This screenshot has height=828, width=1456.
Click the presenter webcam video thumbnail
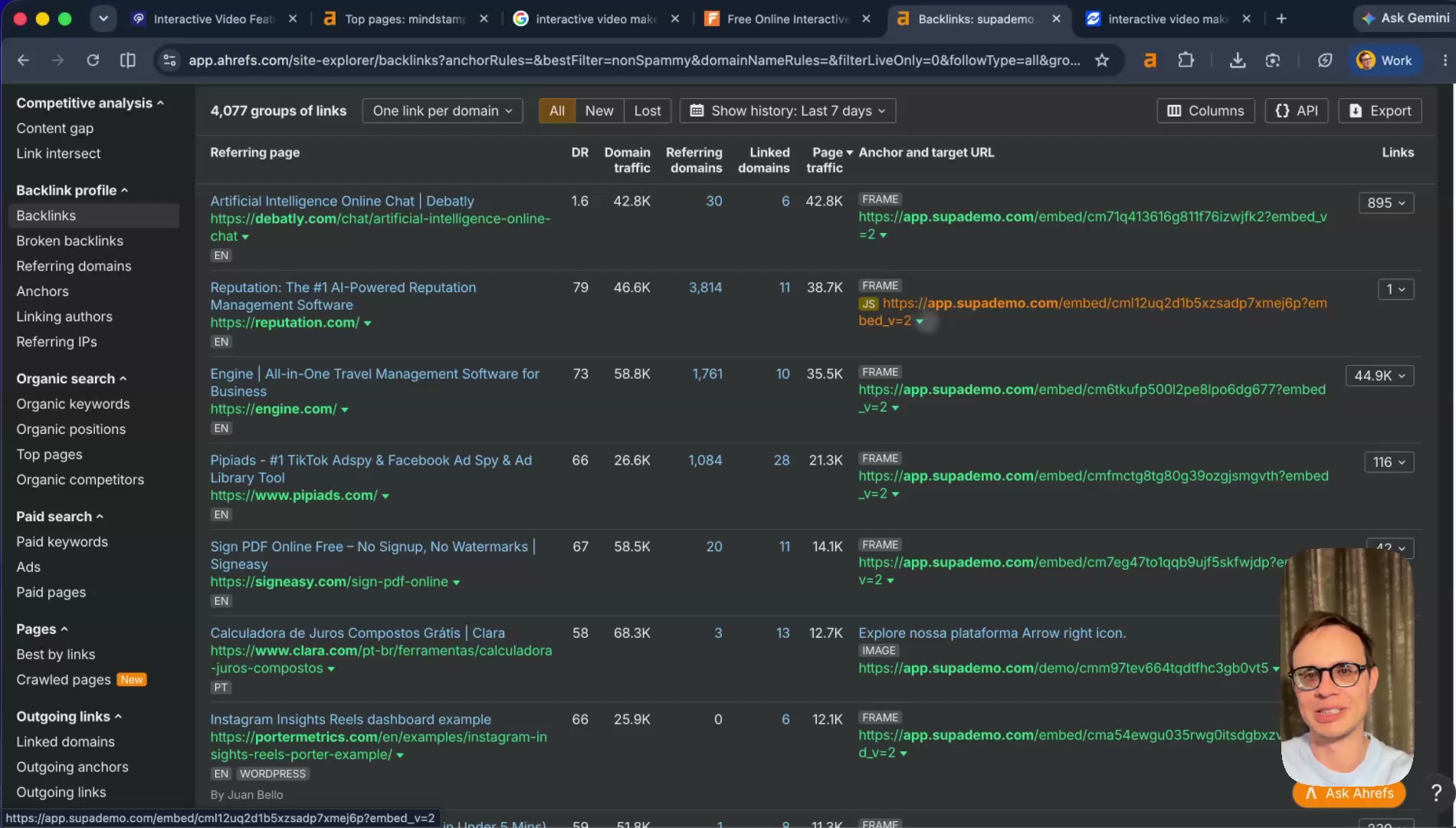[x=1347, y=665]
